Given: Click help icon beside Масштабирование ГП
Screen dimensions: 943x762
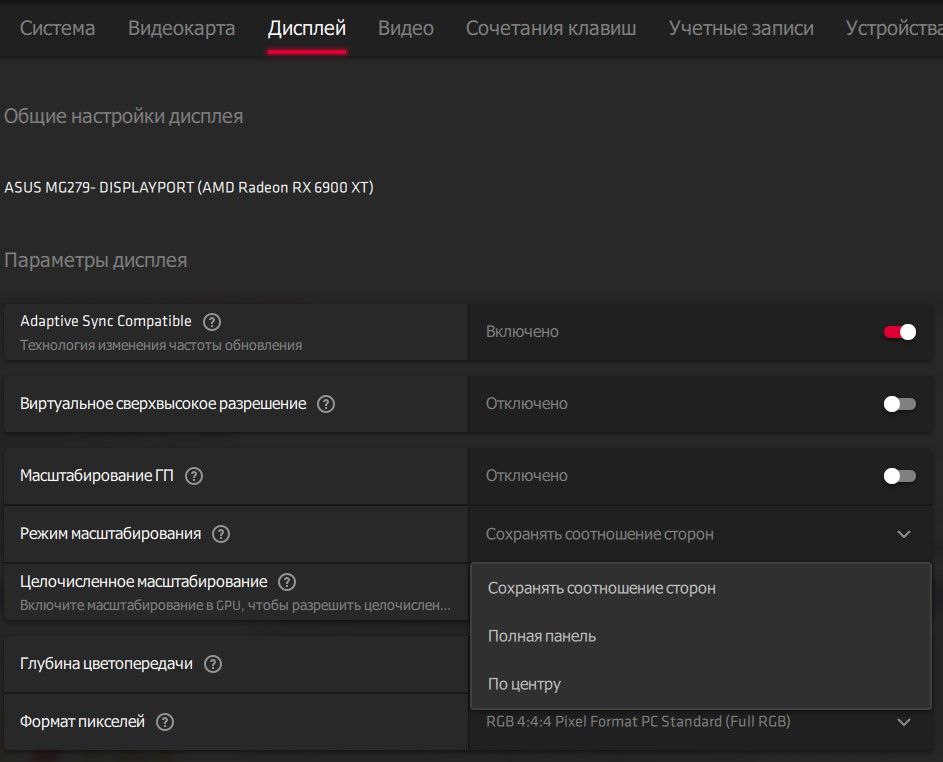Looking at the screenshot, I should point(194,476).
